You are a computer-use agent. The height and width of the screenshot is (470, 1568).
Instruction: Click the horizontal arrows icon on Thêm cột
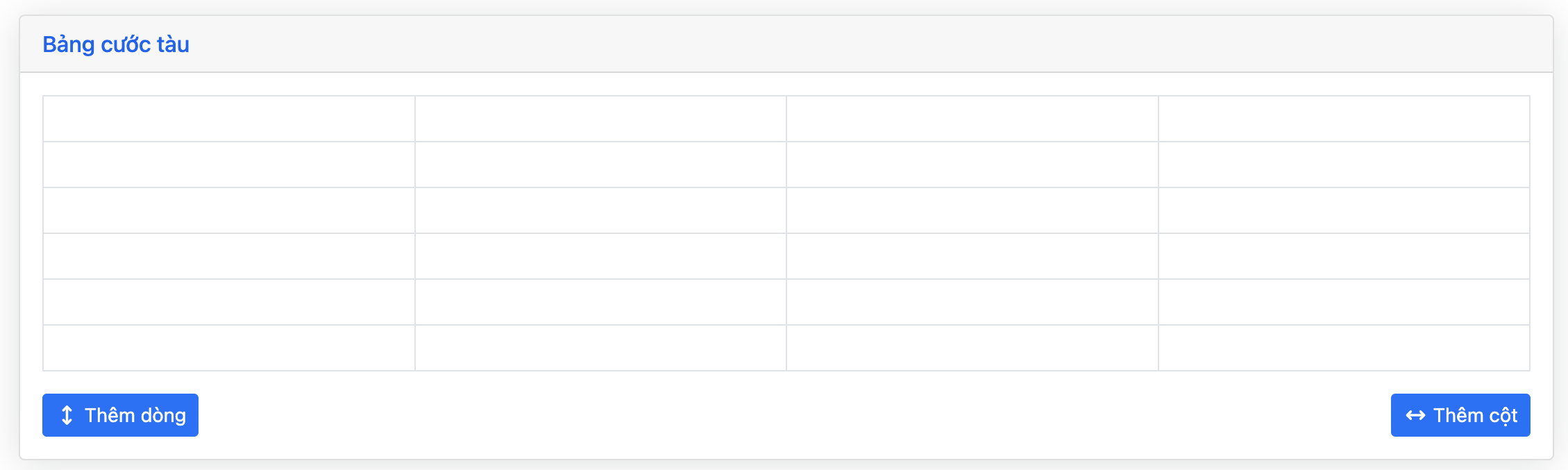[1415, 415]
